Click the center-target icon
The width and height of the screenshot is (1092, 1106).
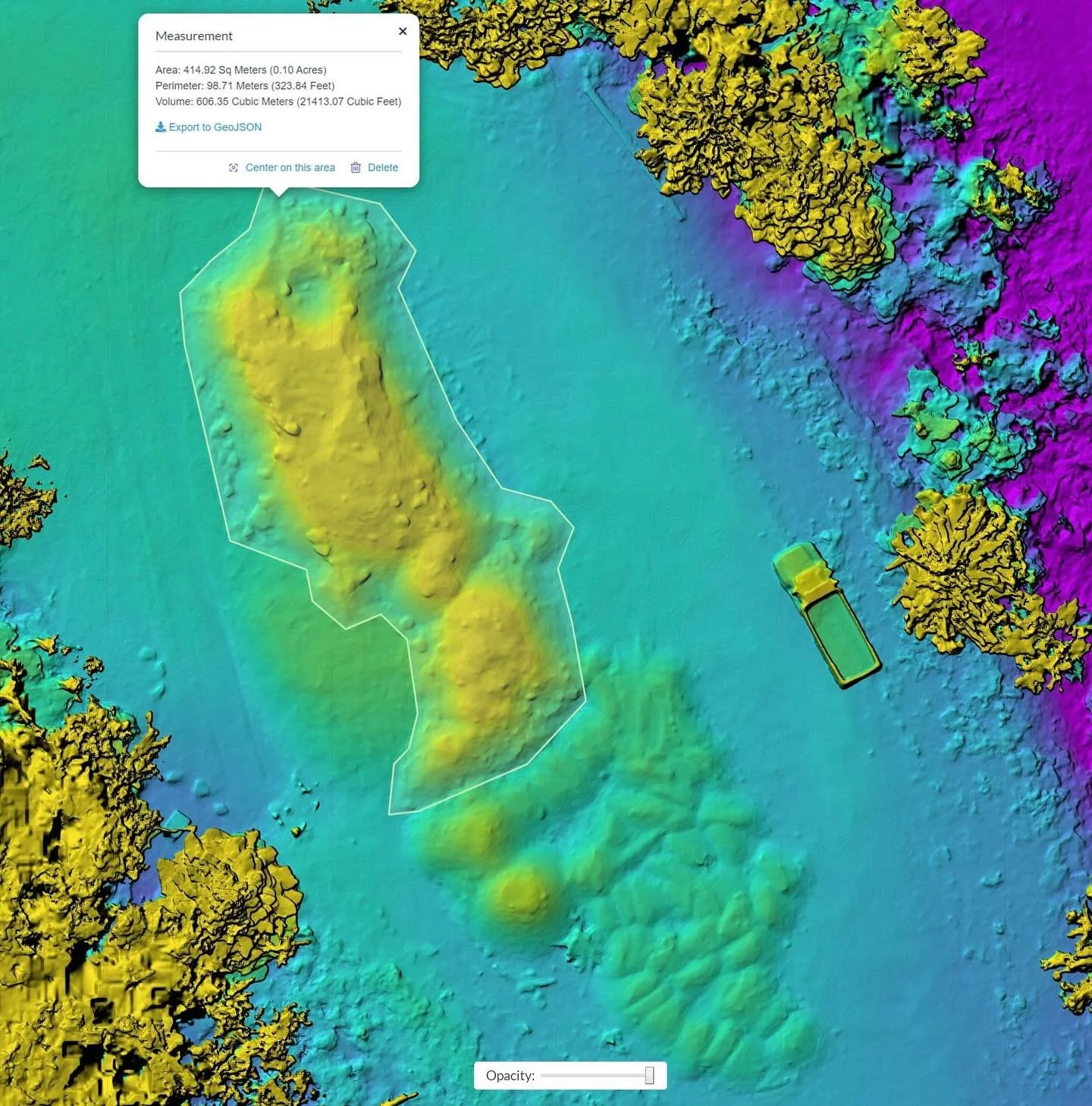[234, 168]
